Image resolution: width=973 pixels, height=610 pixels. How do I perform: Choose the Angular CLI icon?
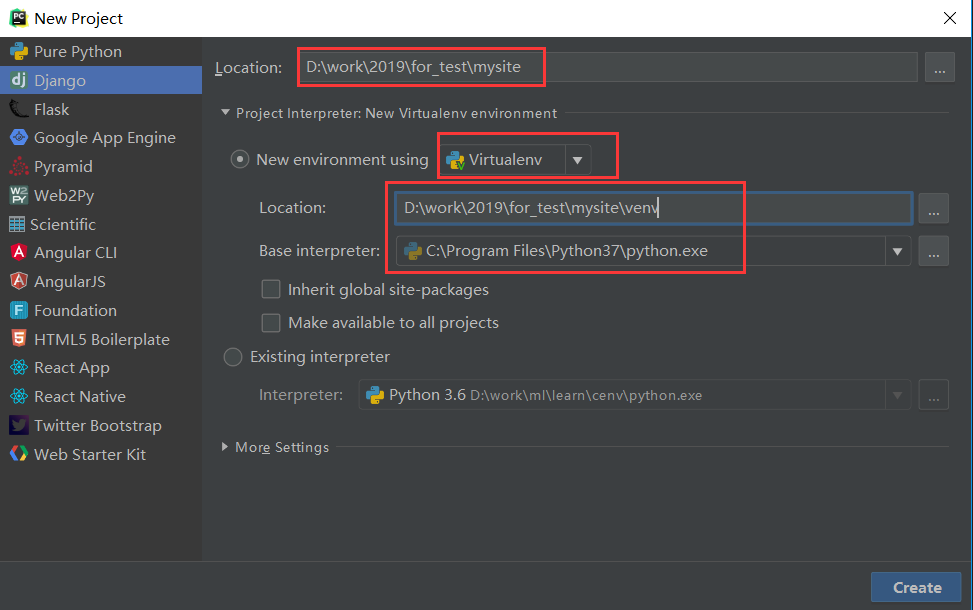(18, 253)
